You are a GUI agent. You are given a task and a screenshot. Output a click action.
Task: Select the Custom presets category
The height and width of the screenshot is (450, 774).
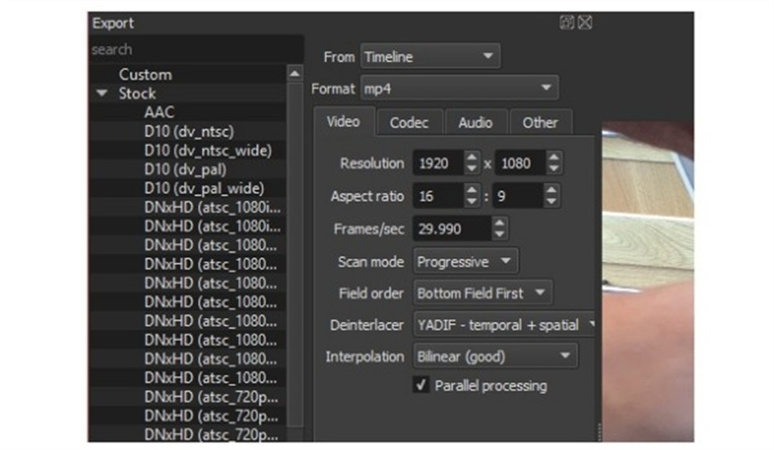[145, 74]
